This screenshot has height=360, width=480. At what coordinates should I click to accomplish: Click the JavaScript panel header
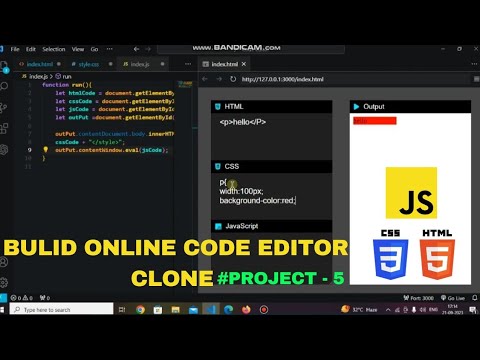point(272,226)
